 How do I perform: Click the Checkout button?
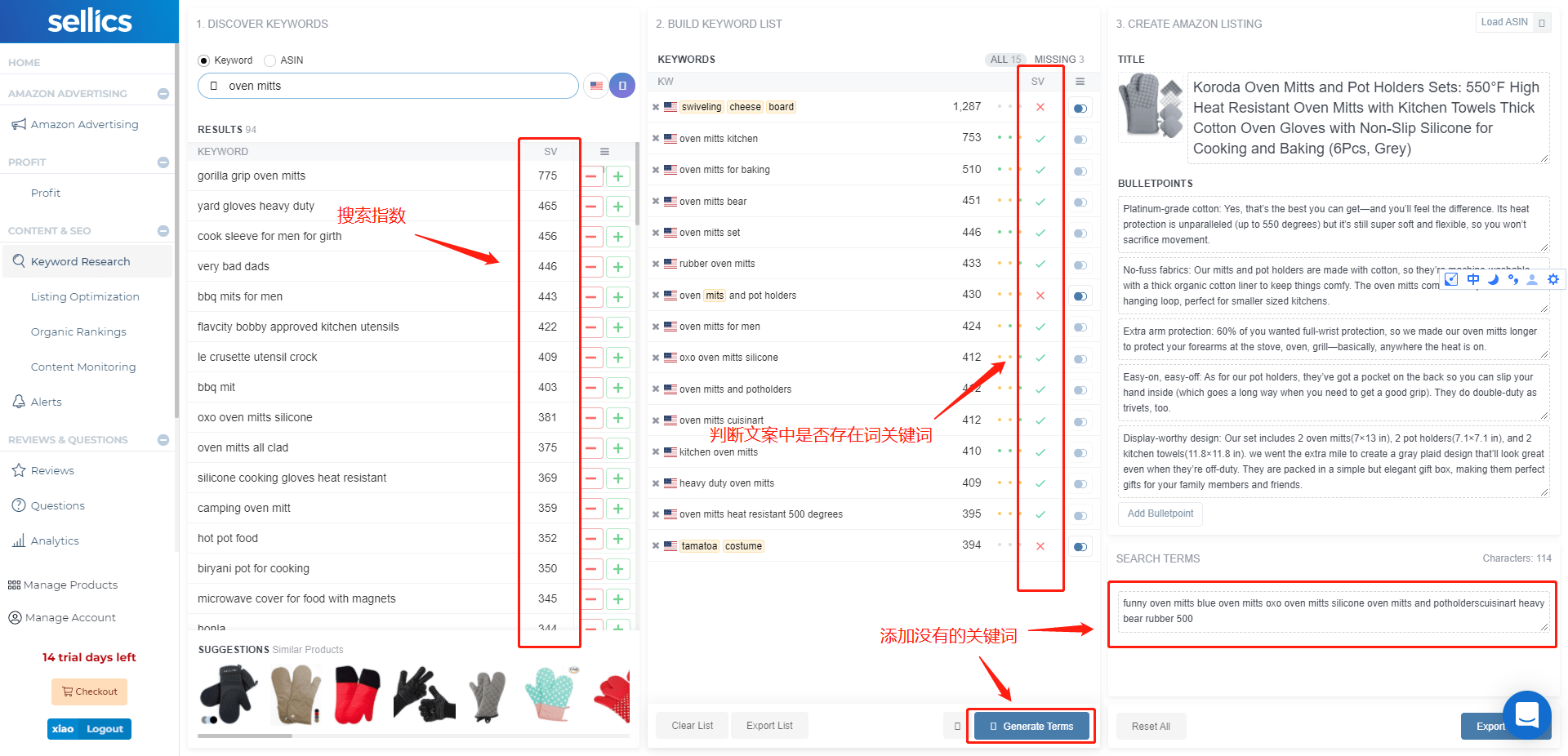pyautogui.click(x=90, y=692)
